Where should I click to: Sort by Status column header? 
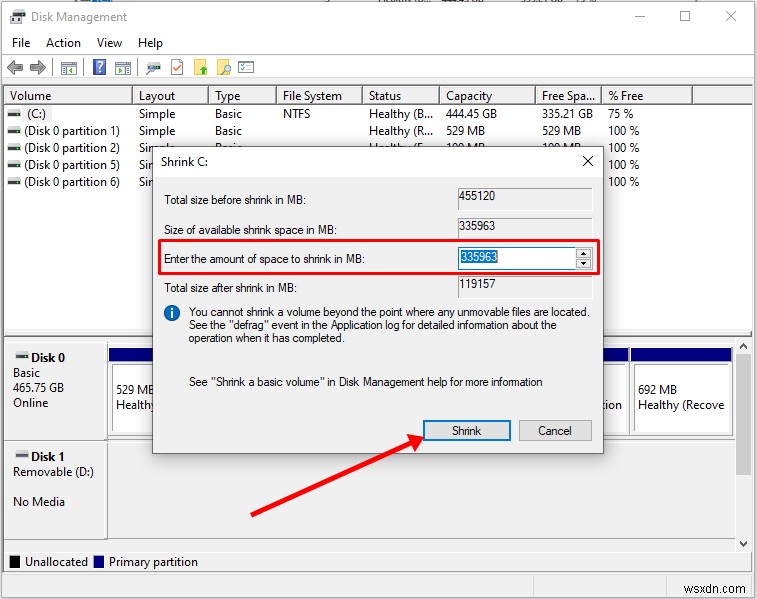click(x=401, y=96)
